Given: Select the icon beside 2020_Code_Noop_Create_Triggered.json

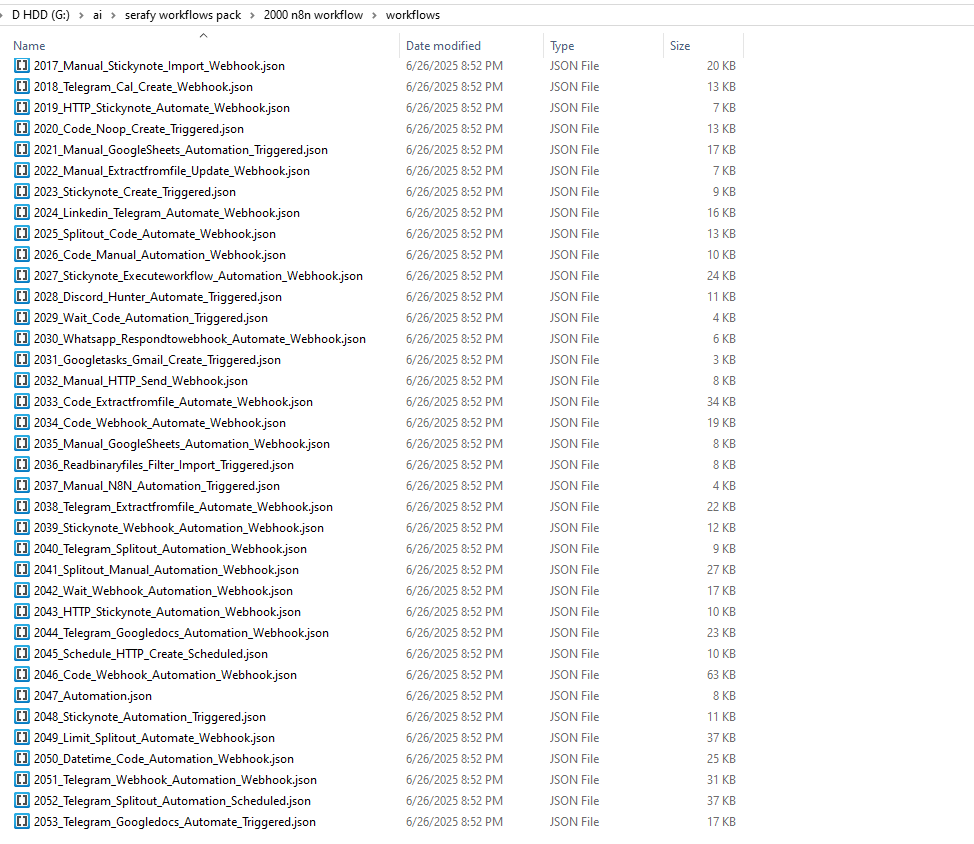Looking at the screenshot, I should coord(22,129).
